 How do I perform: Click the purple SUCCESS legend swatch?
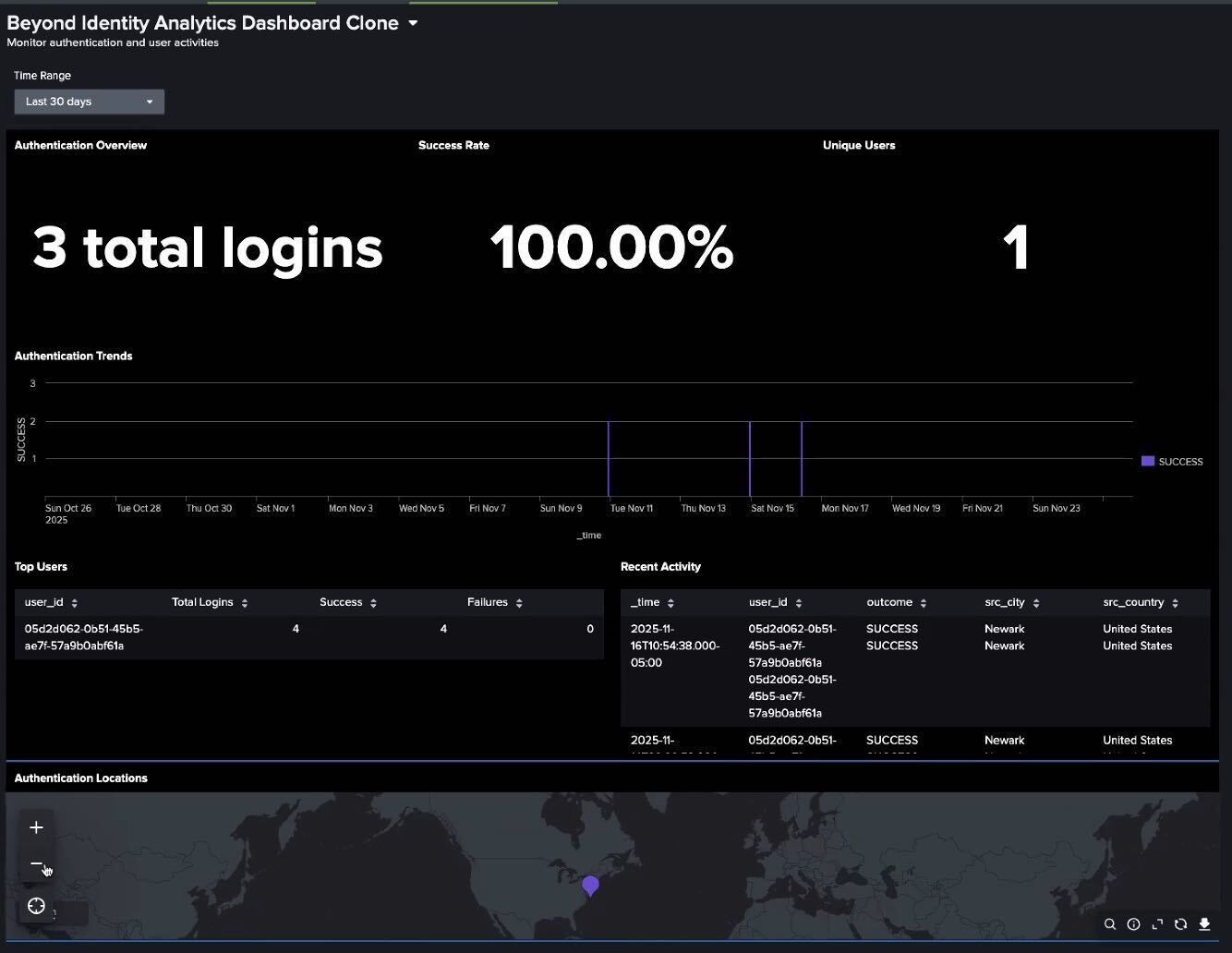1148,461
